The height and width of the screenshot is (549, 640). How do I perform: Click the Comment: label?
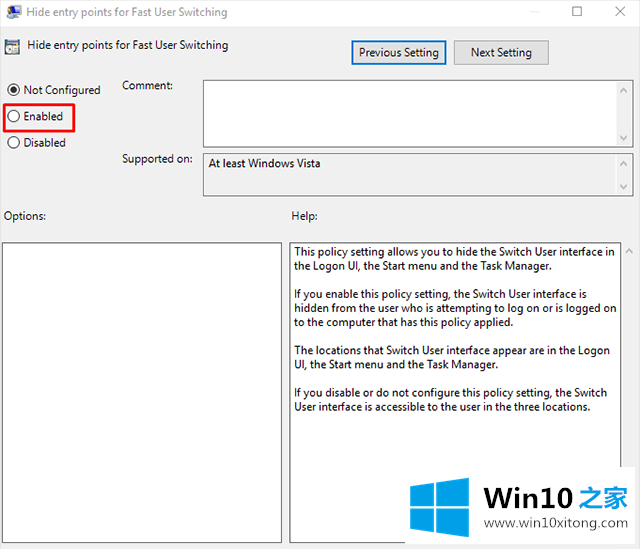(147, 86)
